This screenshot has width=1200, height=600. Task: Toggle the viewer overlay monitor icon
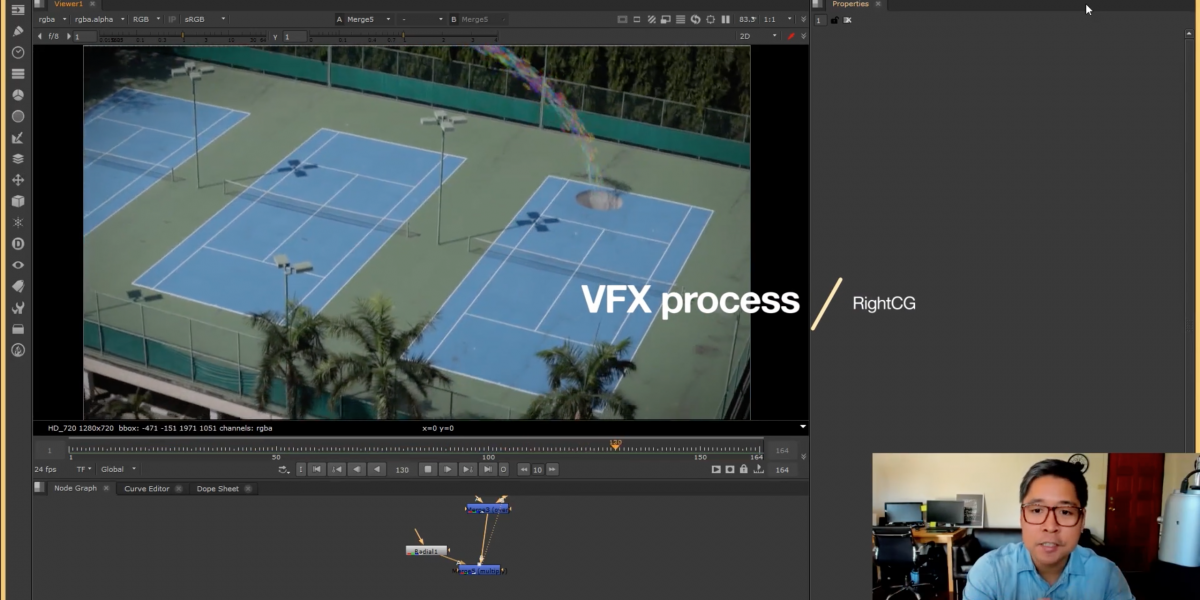pos(666,19)
